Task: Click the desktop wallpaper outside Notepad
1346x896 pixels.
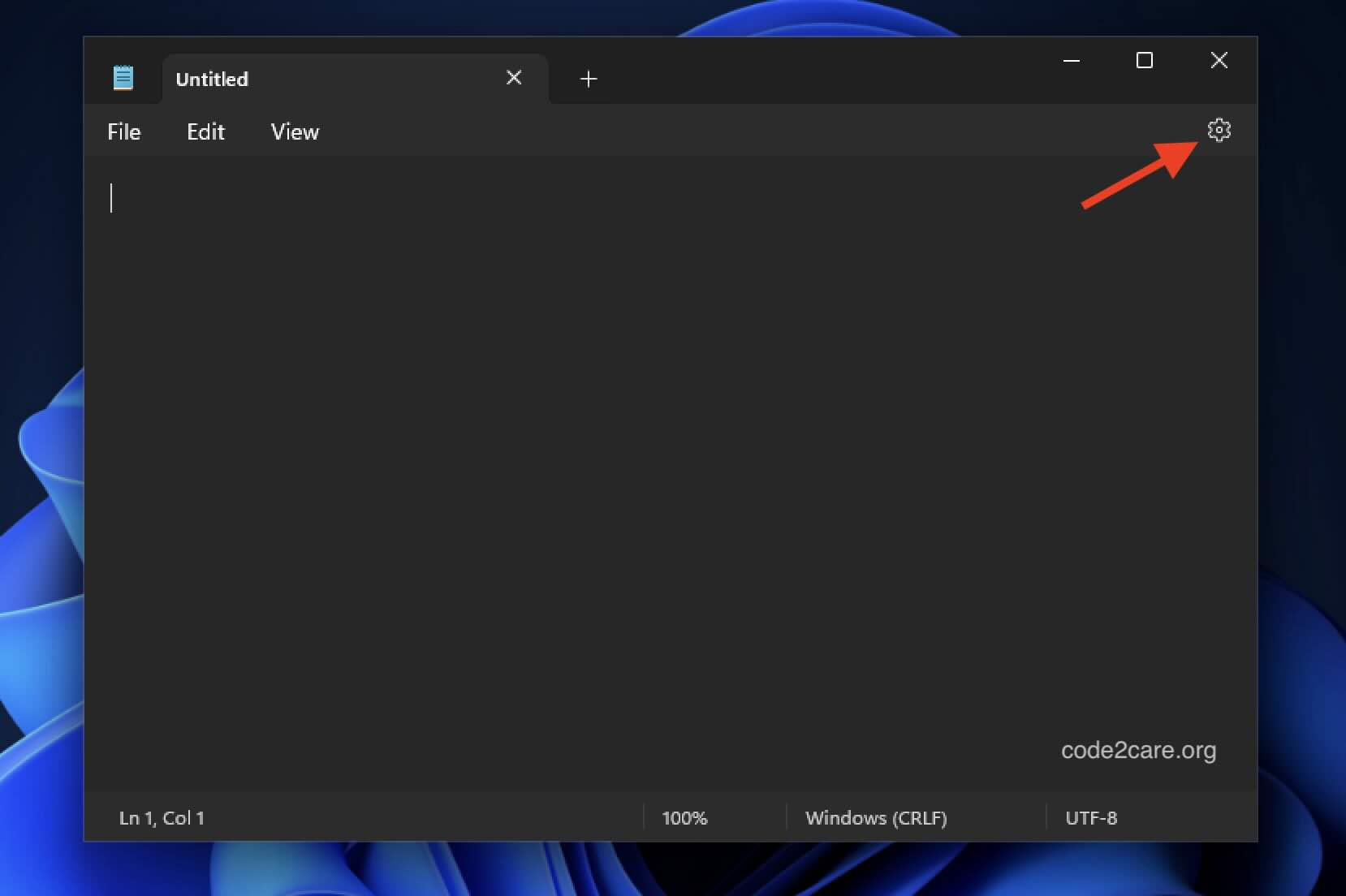Action: (x=41, y=446)
